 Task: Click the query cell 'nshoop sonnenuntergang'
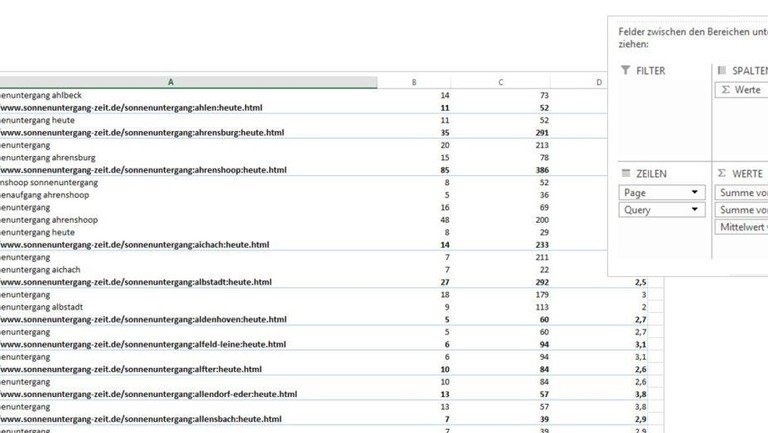click(x=49, y=183)
